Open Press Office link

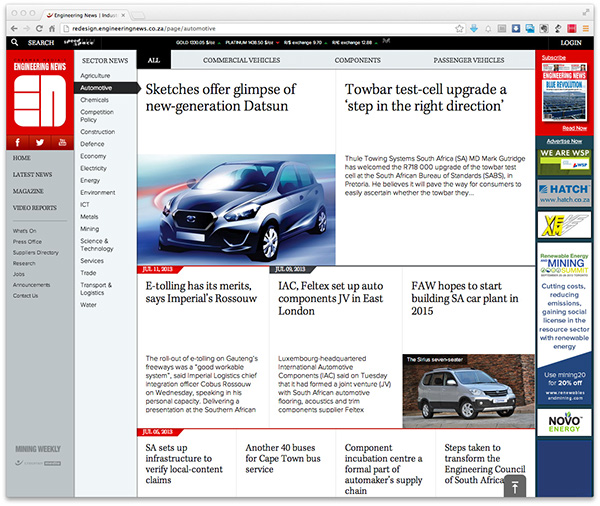coord(27,242)
